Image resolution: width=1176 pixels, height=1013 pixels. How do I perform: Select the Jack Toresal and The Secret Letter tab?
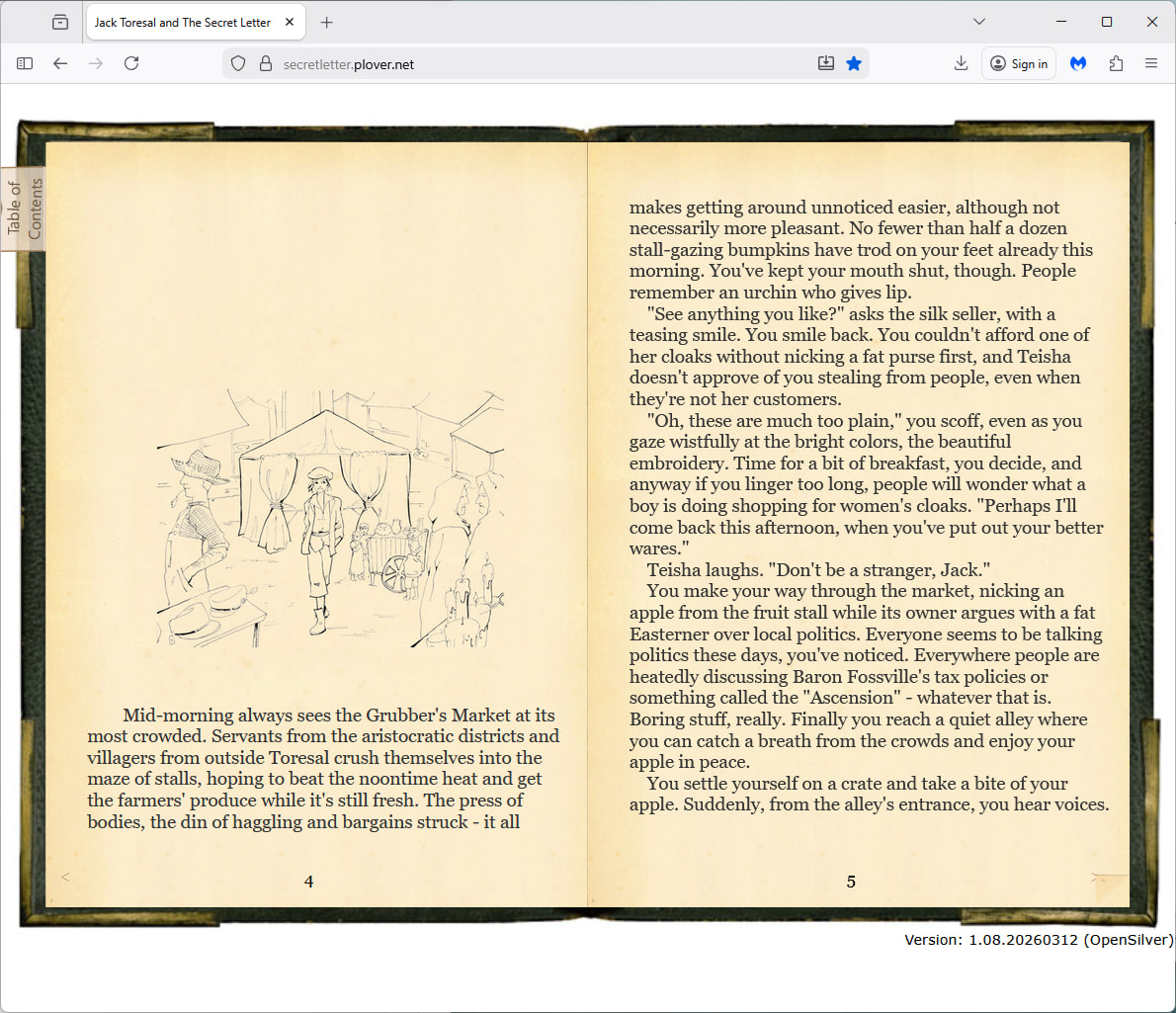[183, 22]
